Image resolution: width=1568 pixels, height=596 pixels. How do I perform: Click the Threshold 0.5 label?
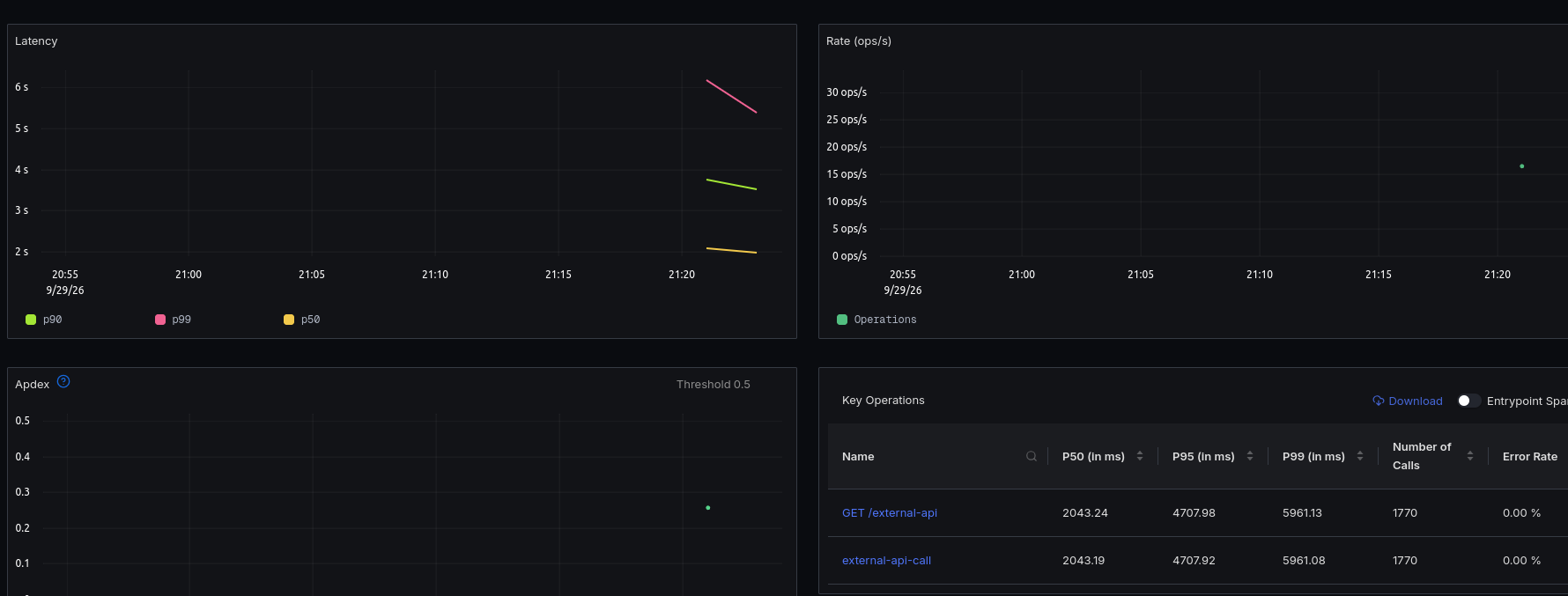pyautogui.click(x=714, y=384)
